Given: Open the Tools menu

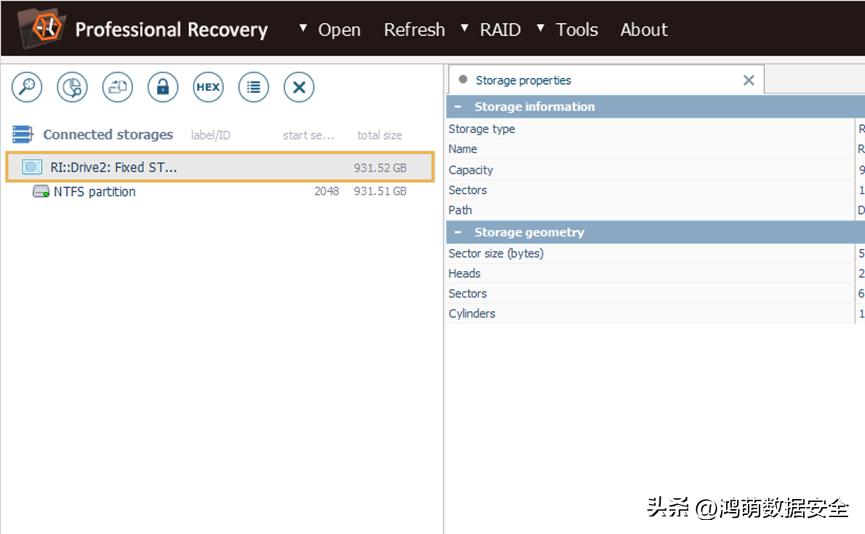Looking at the screenshot, I should coord(576,29).
